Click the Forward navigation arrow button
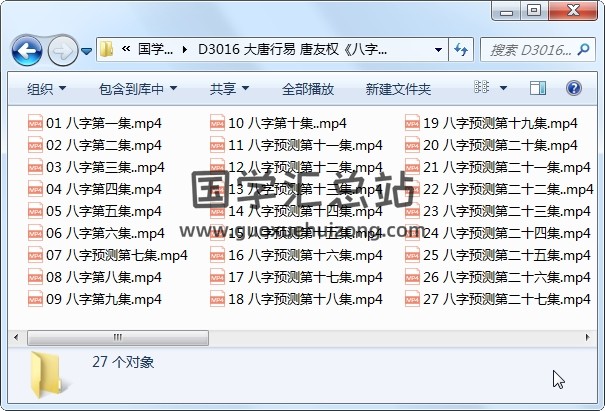The width and height of the screenshot is (605, 411). (62, 49)
